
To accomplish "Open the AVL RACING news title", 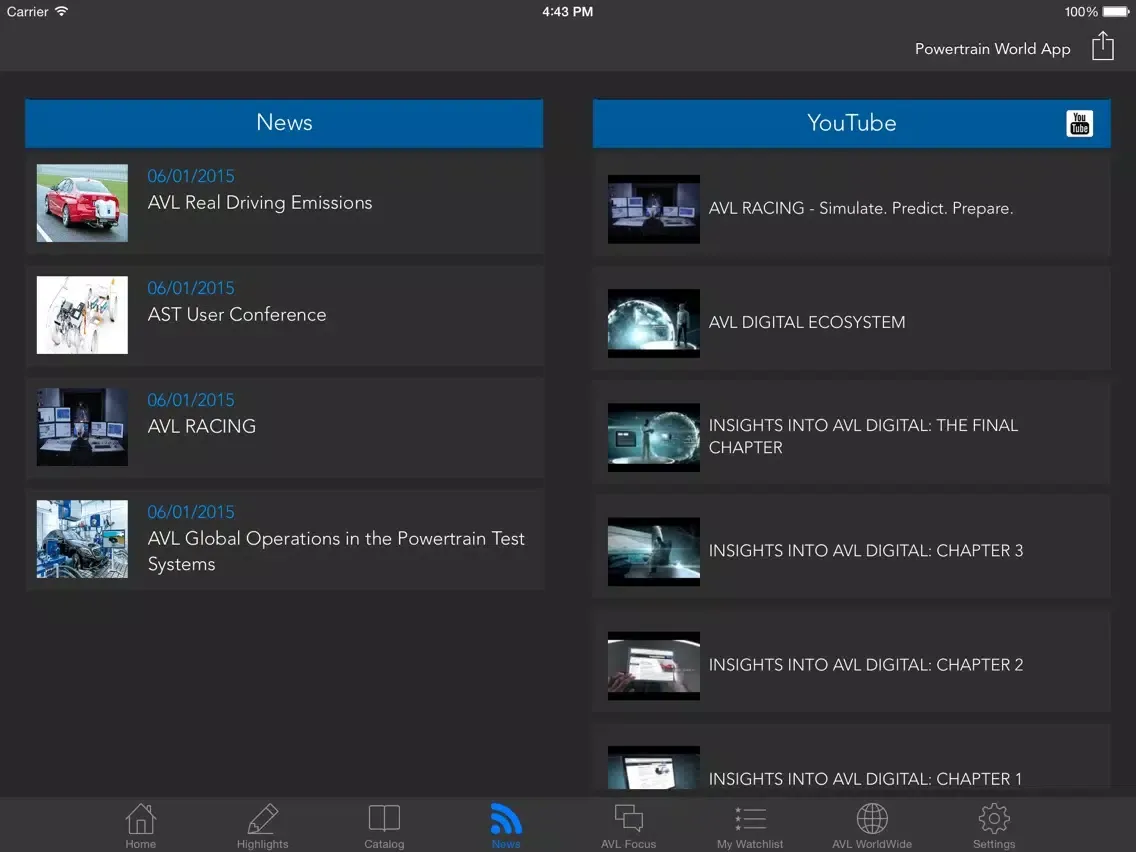I will [x=201, y=426].
